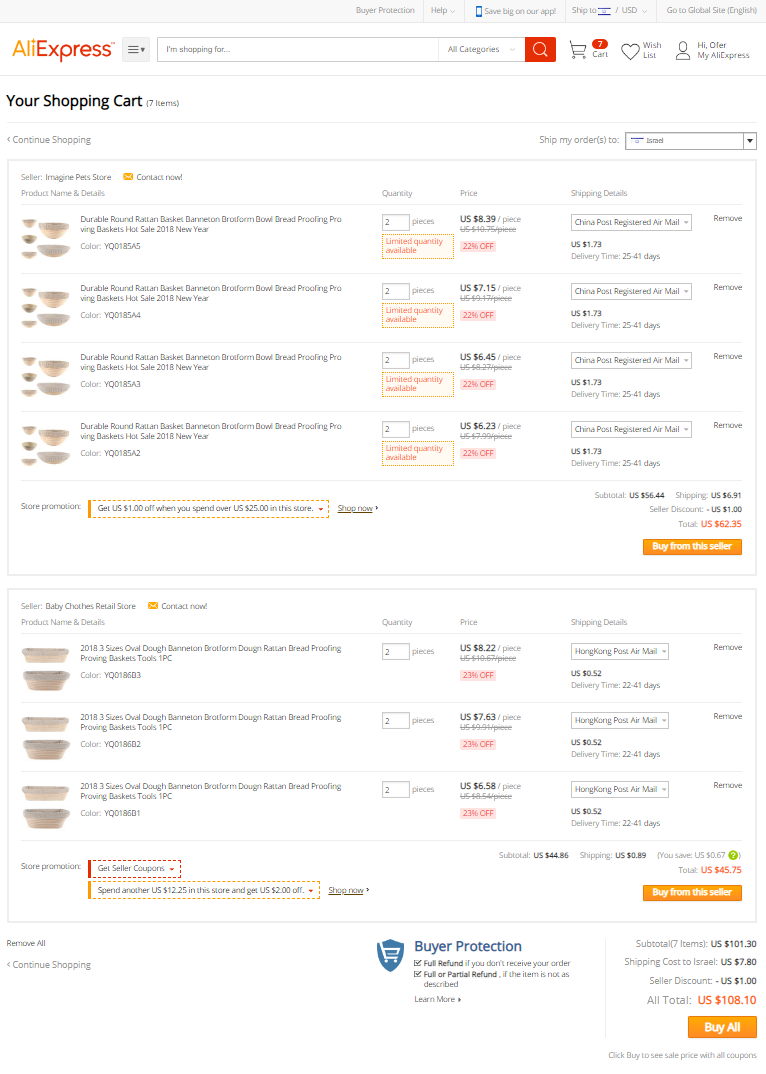Viewport: 766px width, 1074px height.
Task: Expand the Get Seller Coupons dropdown
Action: pyautogui.click(x=135, y=869)
